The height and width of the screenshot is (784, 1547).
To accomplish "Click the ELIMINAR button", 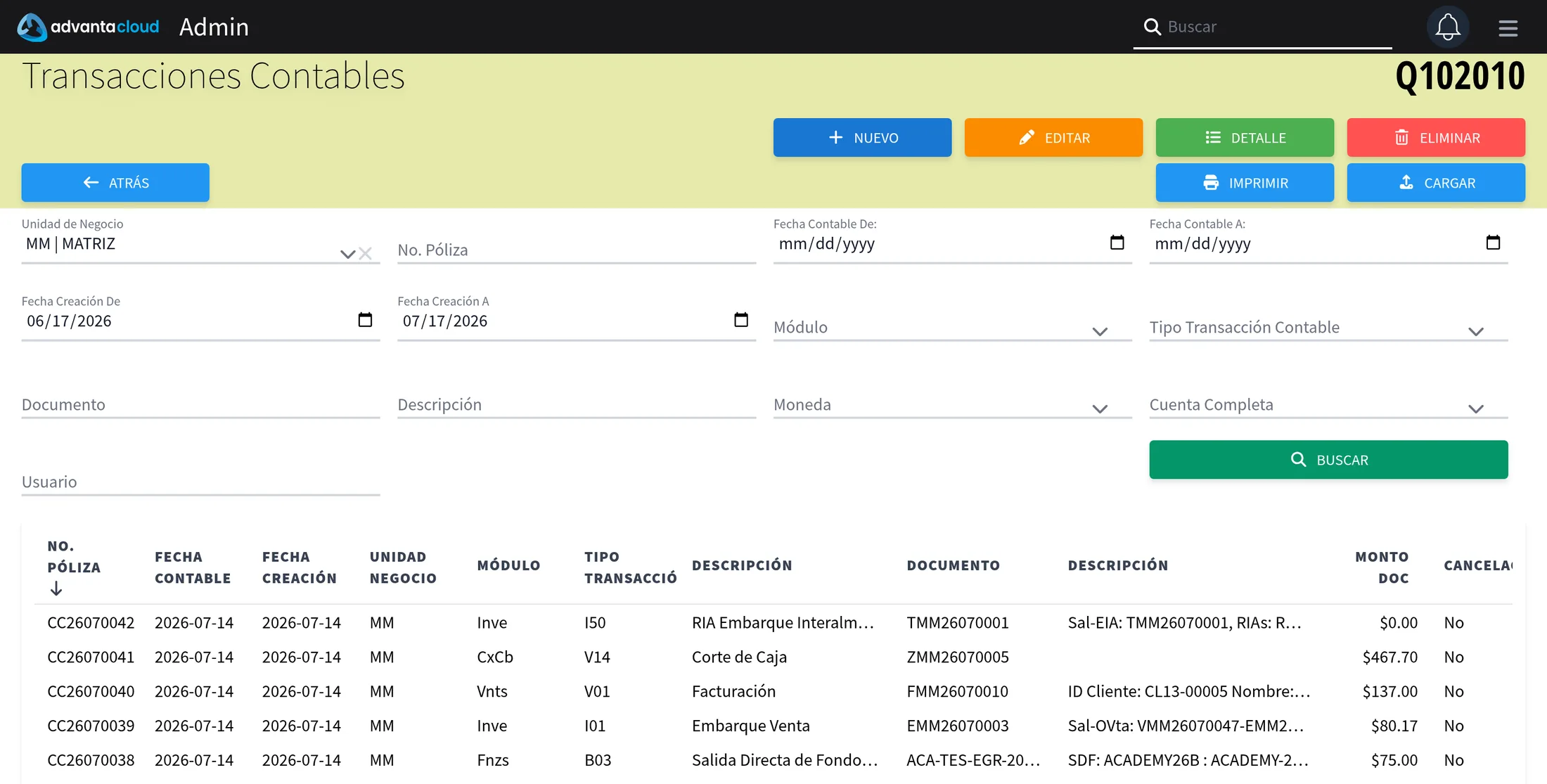I will [1436, 137].
